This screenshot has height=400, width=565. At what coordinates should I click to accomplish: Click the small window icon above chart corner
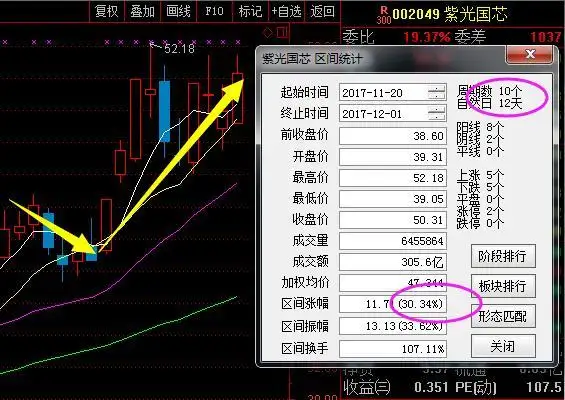[x=283, y=33]
